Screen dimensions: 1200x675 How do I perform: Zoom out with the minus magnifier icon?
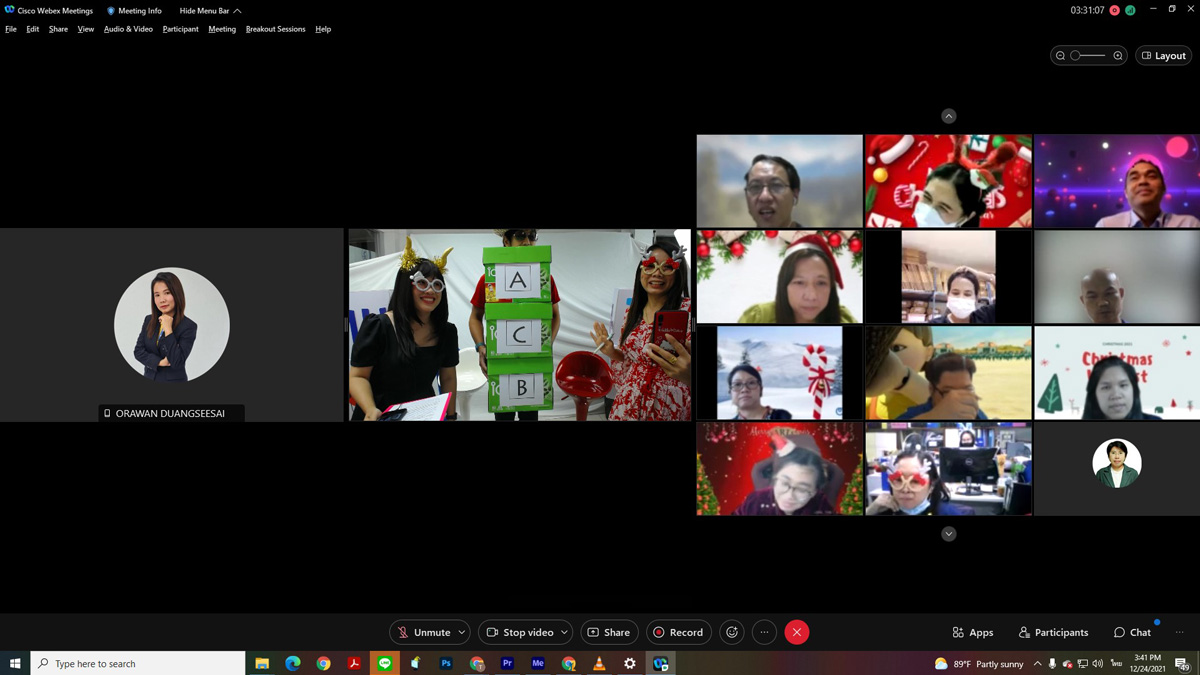click(1060, 56)
